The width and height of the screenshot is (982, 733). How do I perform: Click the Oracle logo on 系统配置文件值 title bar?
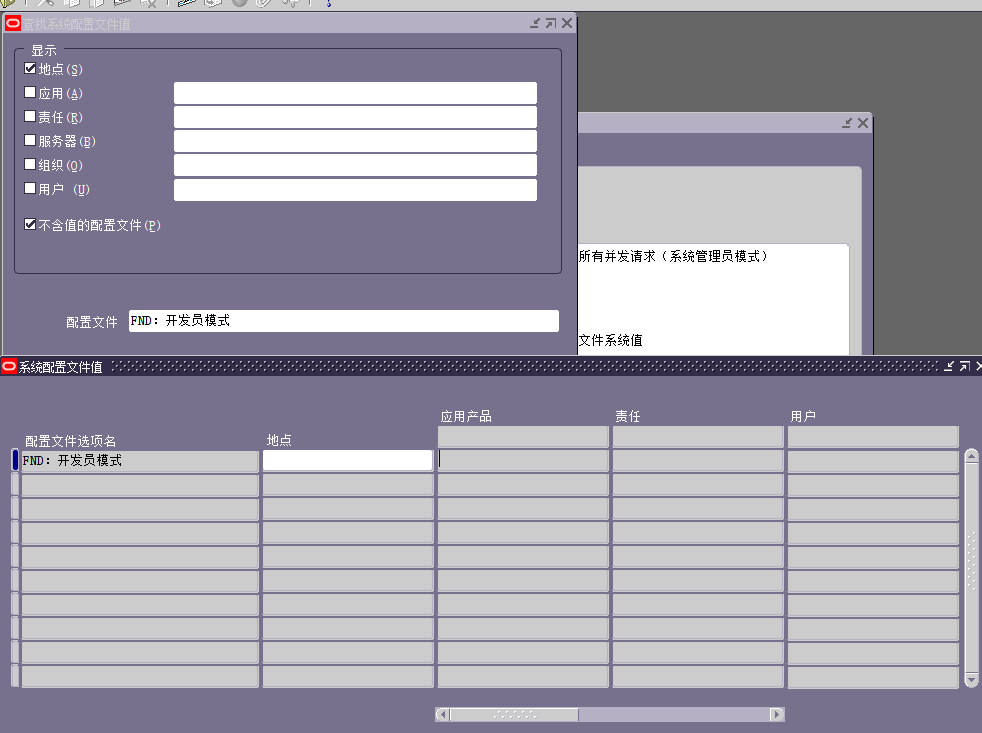(x=9, y=366)
